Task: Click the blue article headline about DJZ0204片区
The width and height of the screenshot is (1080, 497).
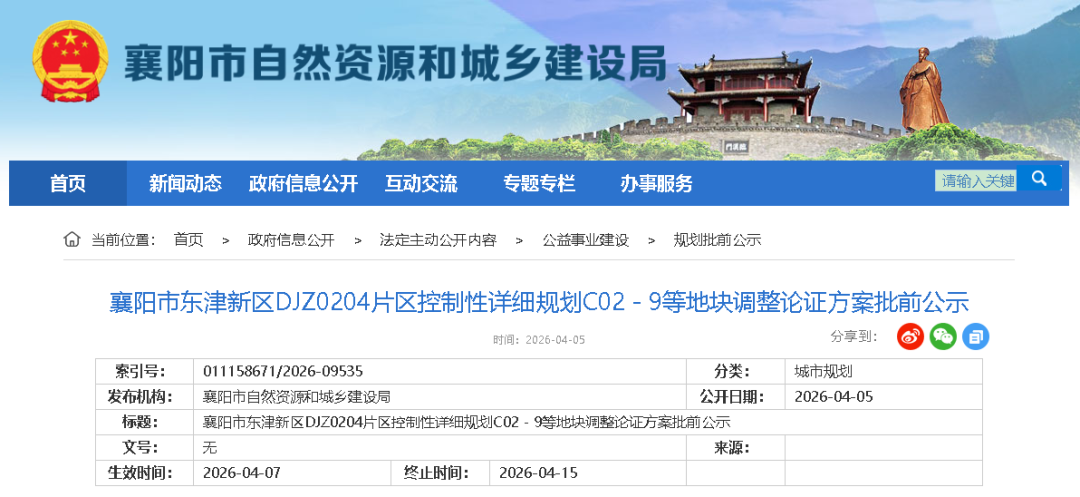Action: tap(539, 303)
